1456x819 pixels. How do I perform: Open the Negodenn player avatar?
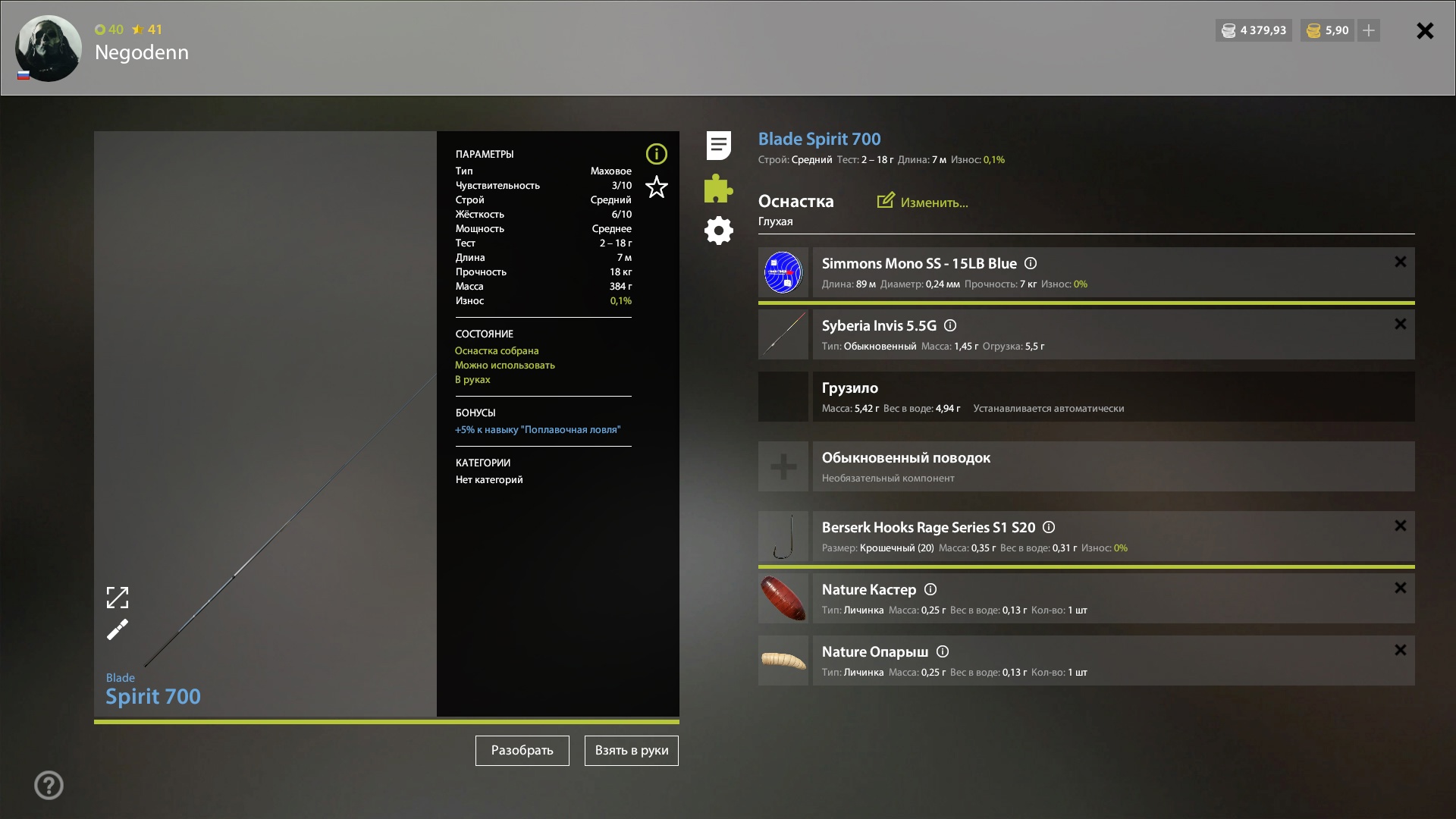[x=49, y=48]
